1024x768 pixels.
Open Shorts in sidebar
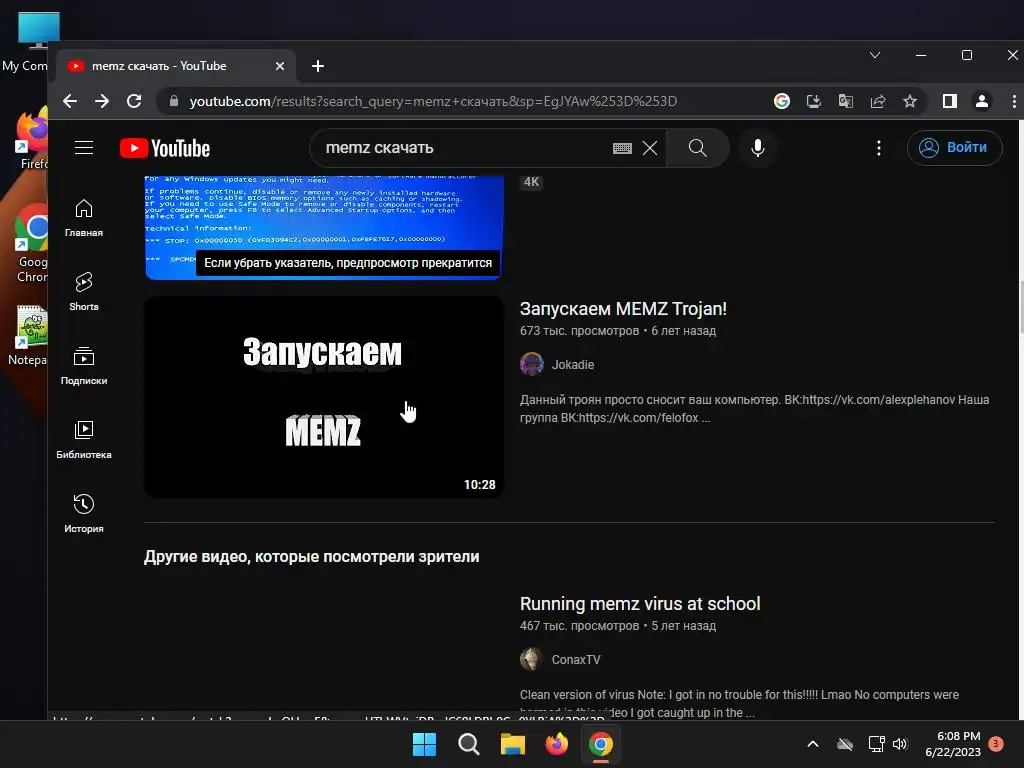tap(84, 292)
